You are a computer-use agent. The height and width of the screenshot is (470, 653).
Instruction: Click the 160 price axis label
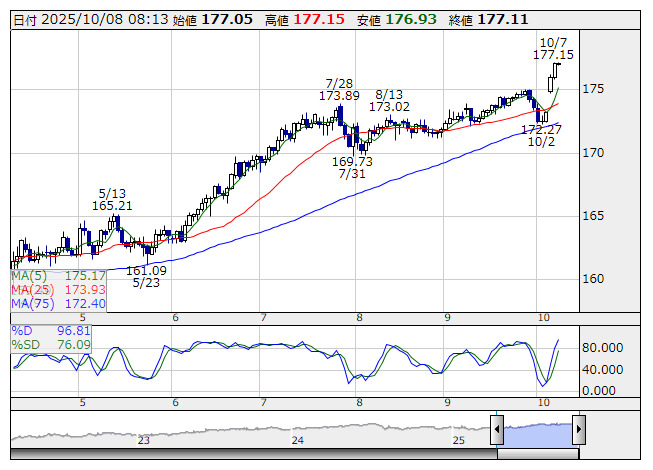point(593,279)
